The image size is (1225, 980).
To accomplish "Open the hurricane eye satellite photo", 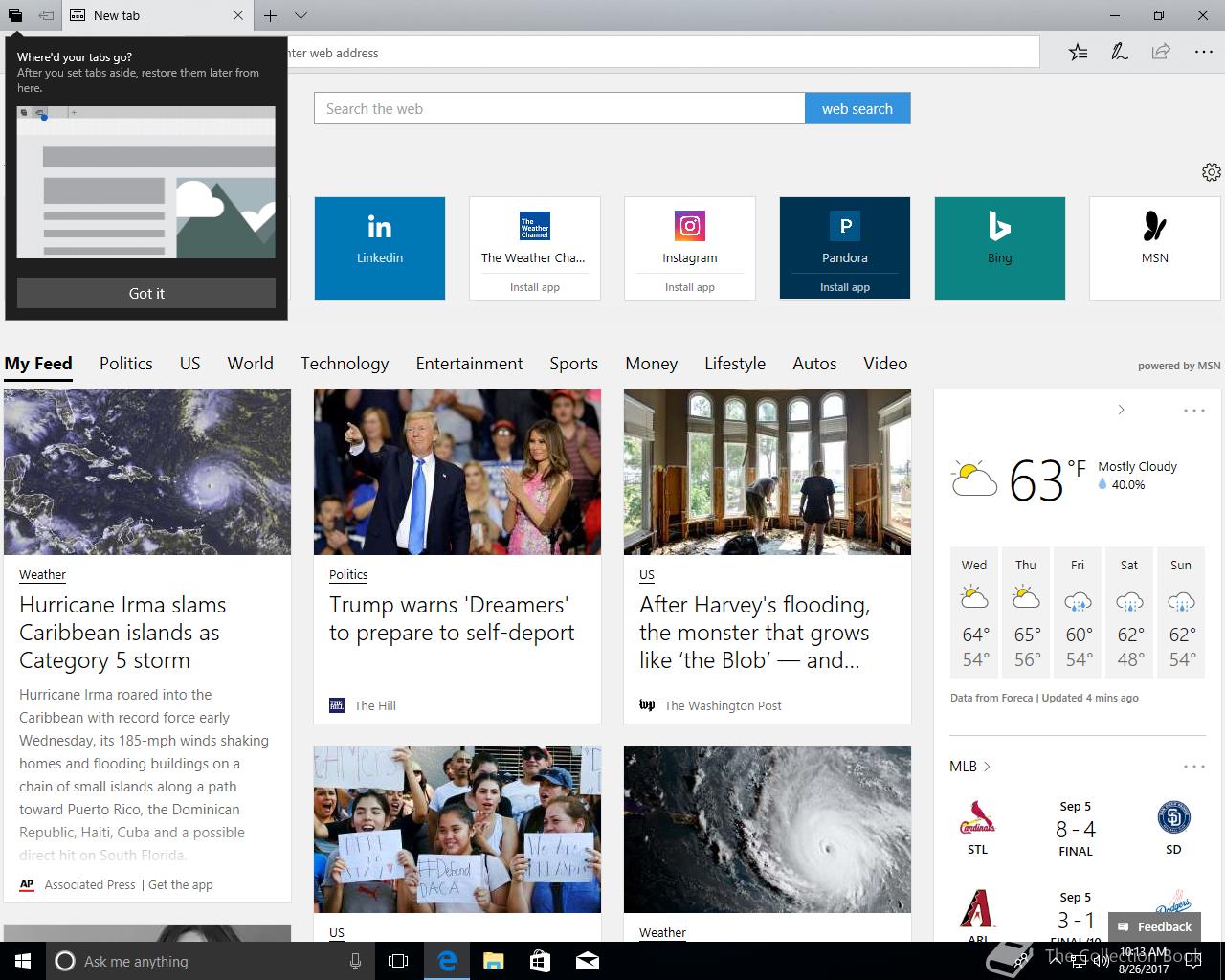I will (x=768, y=830).
